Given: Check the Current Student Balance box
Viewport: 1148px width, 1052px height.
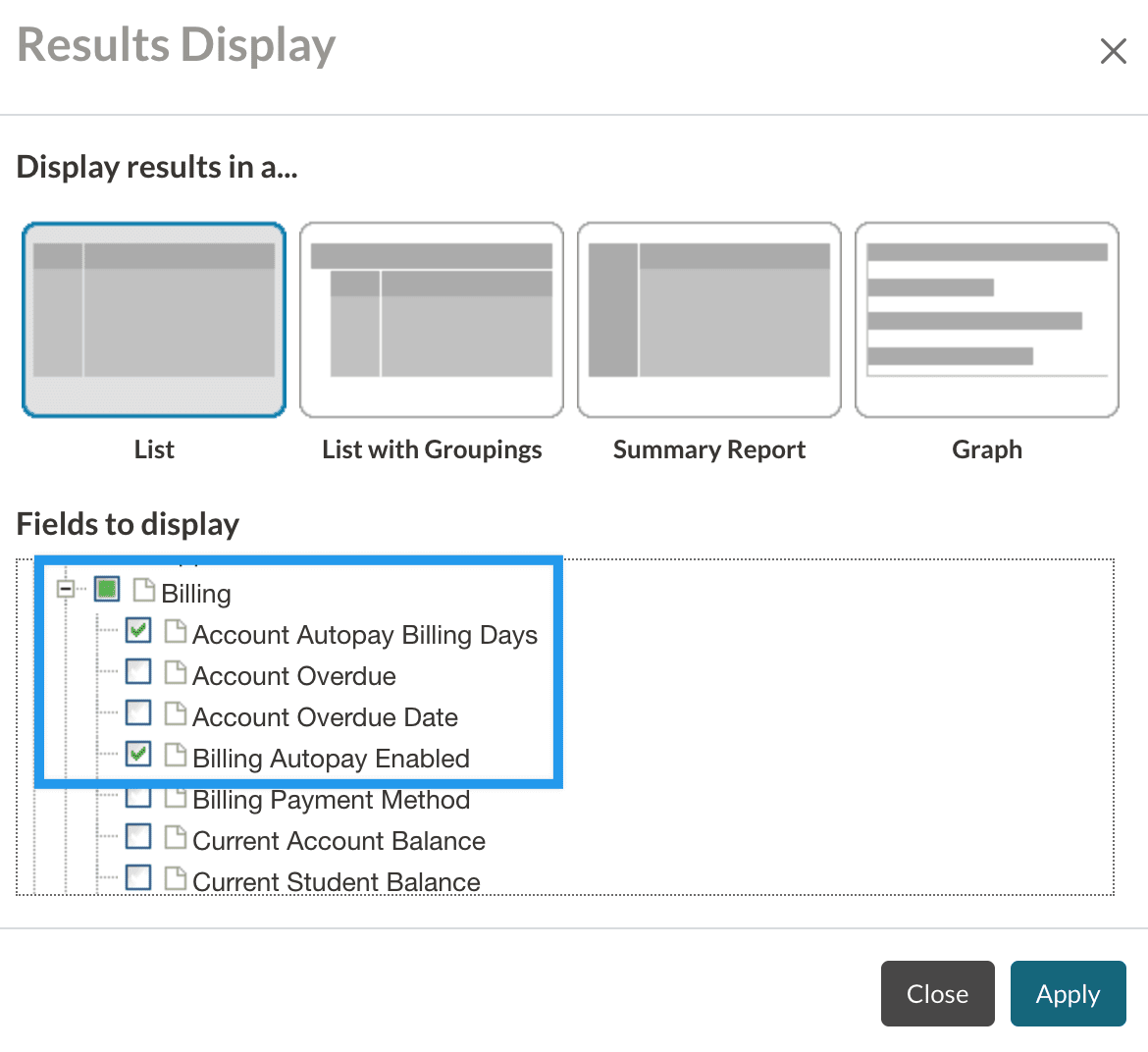Looking at the screenshot, I should tap(138, 877).
